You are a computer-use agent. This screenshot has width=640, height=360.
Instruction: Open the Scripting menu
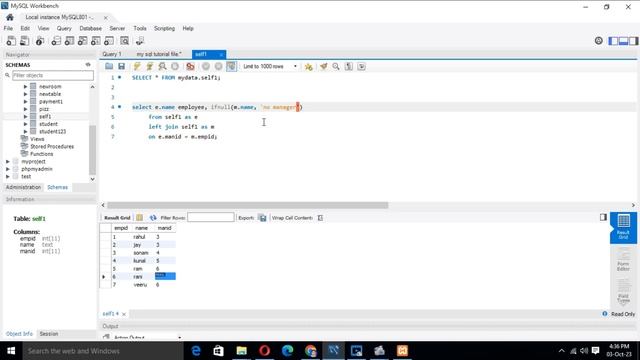[164, 28]
